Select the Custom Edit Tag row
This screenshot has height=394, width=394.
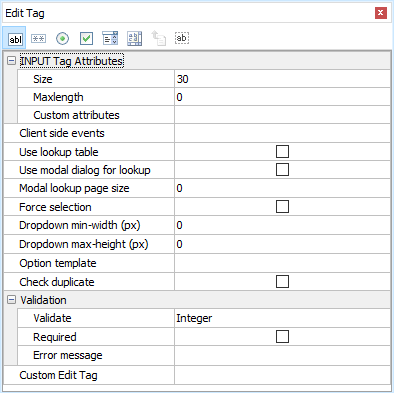click(197, 375)
